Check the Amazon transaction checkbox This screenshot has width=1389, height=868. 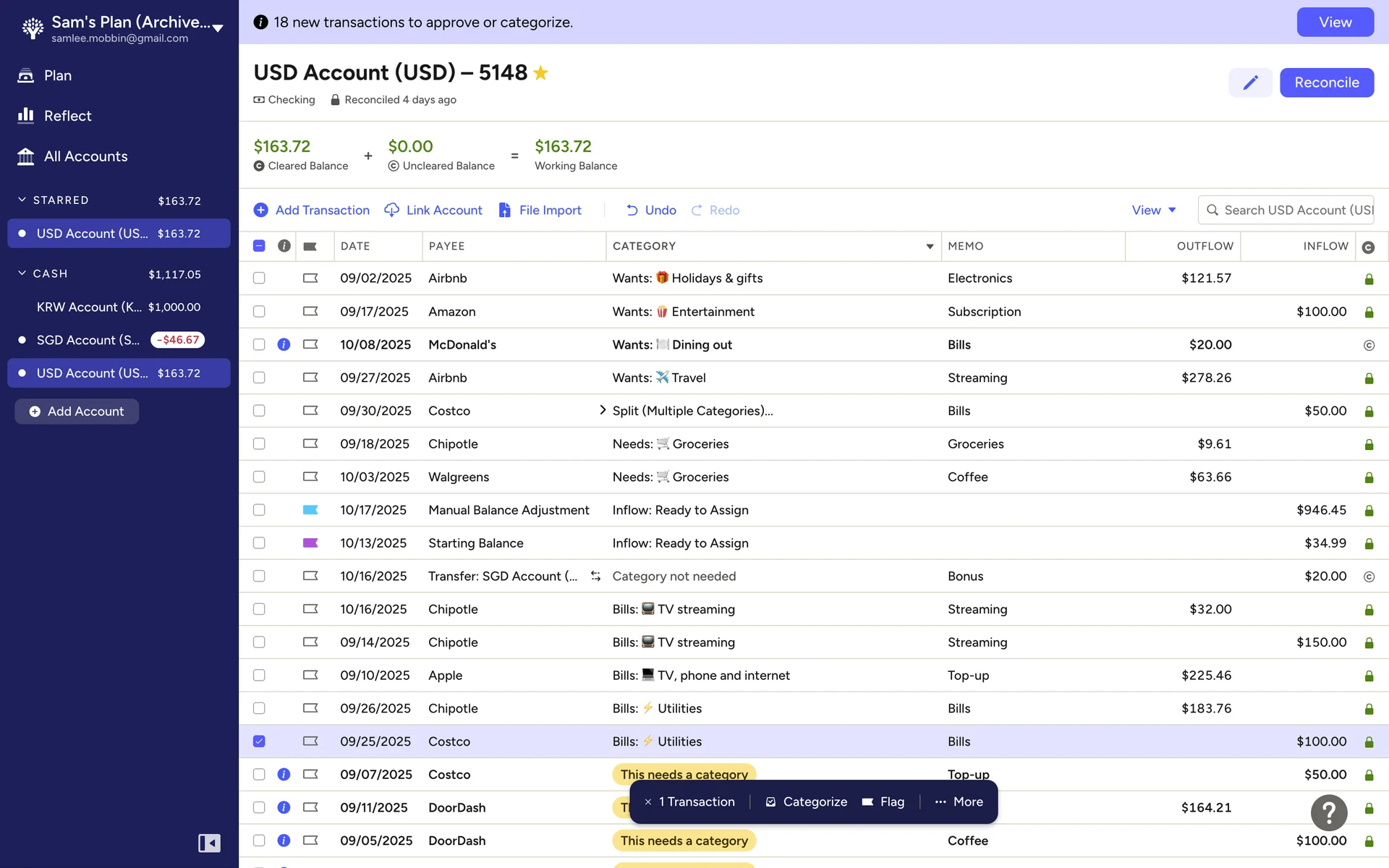[259, 312]
